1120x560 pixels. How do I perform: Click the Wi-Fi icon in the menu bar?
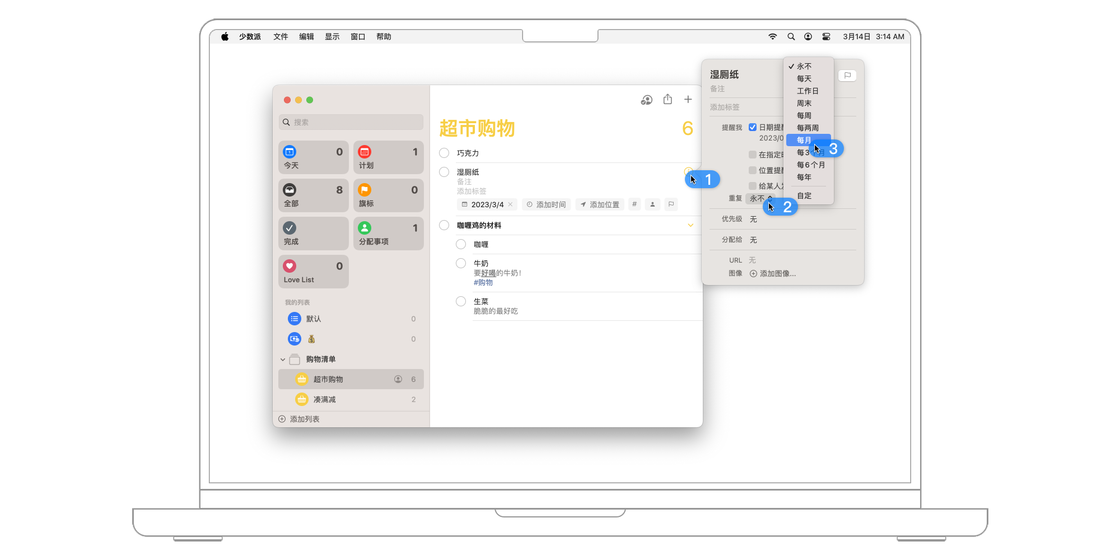coord(772,36)
